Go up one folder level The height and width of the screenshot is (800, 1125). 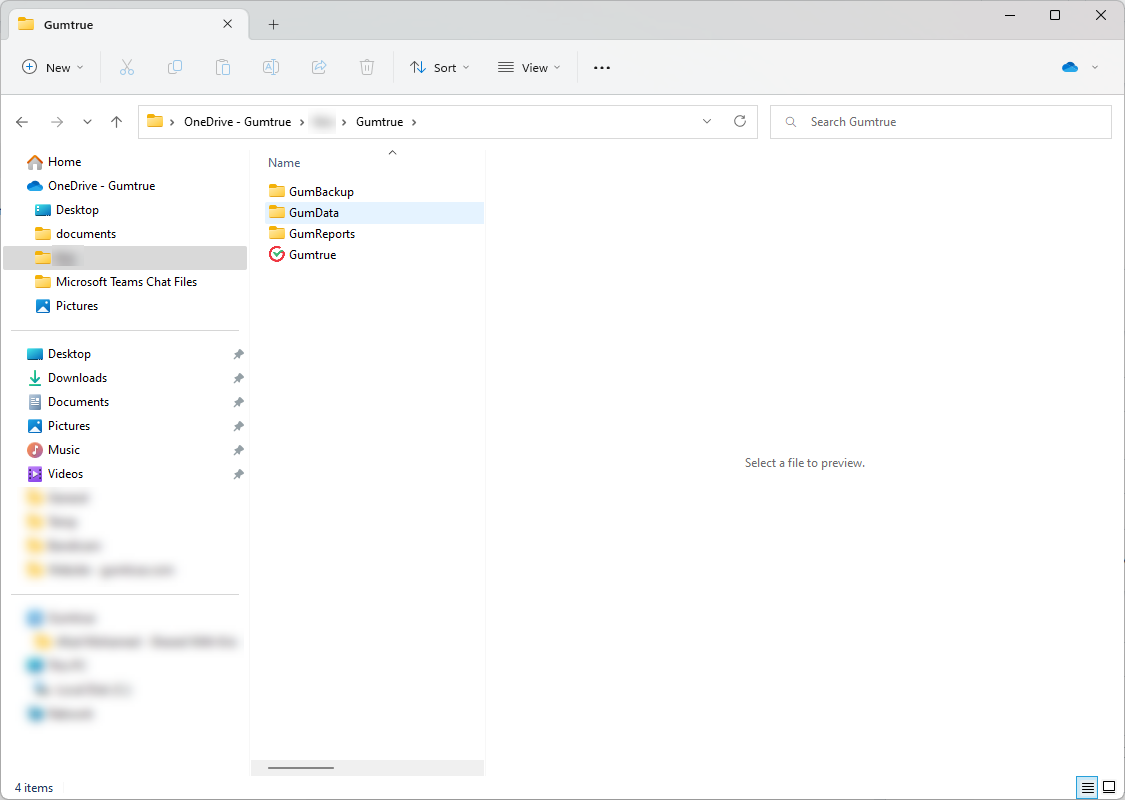[x=116, y=122]
